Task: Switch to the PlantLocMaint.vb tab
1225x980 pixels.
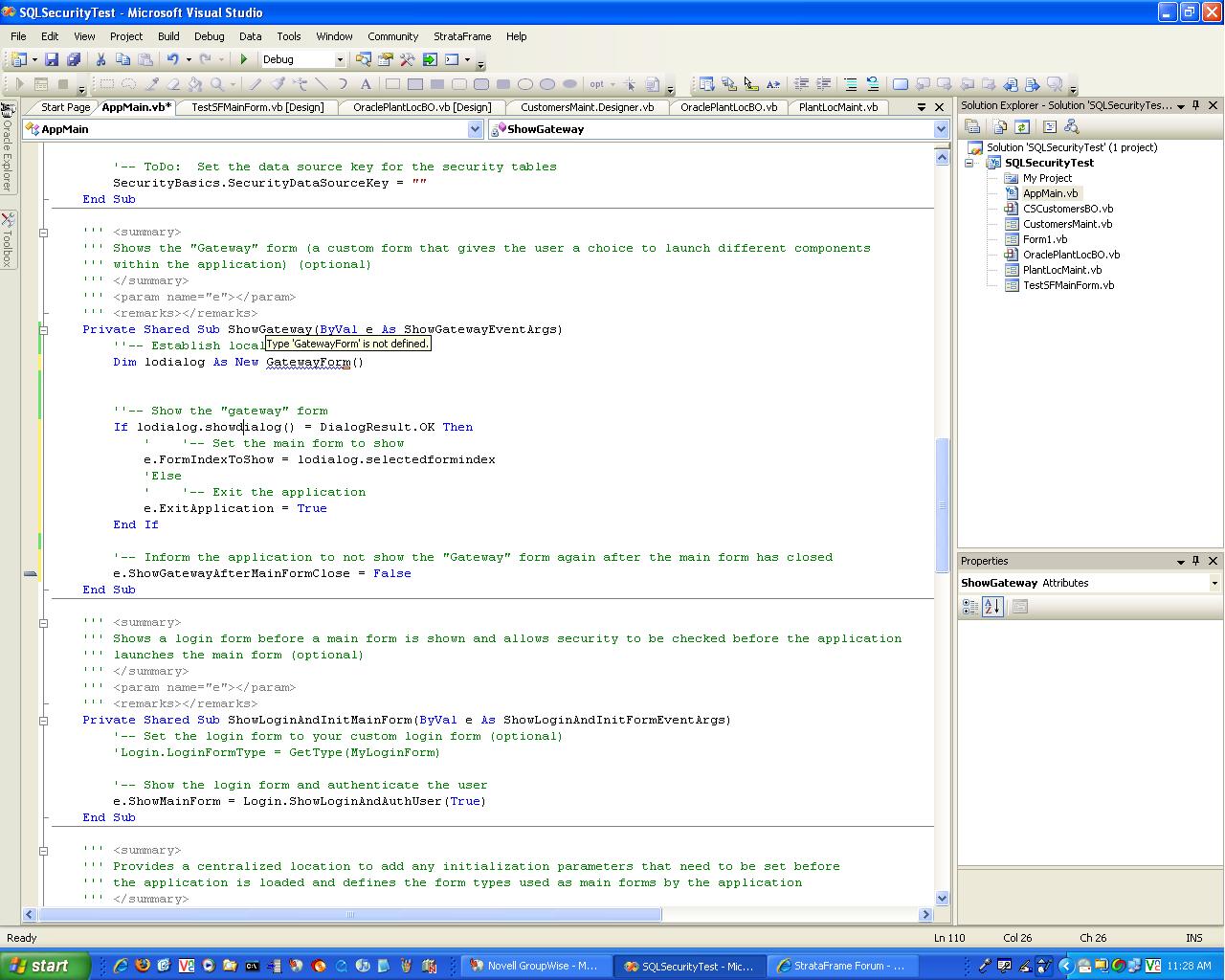Action: point(837,107)
